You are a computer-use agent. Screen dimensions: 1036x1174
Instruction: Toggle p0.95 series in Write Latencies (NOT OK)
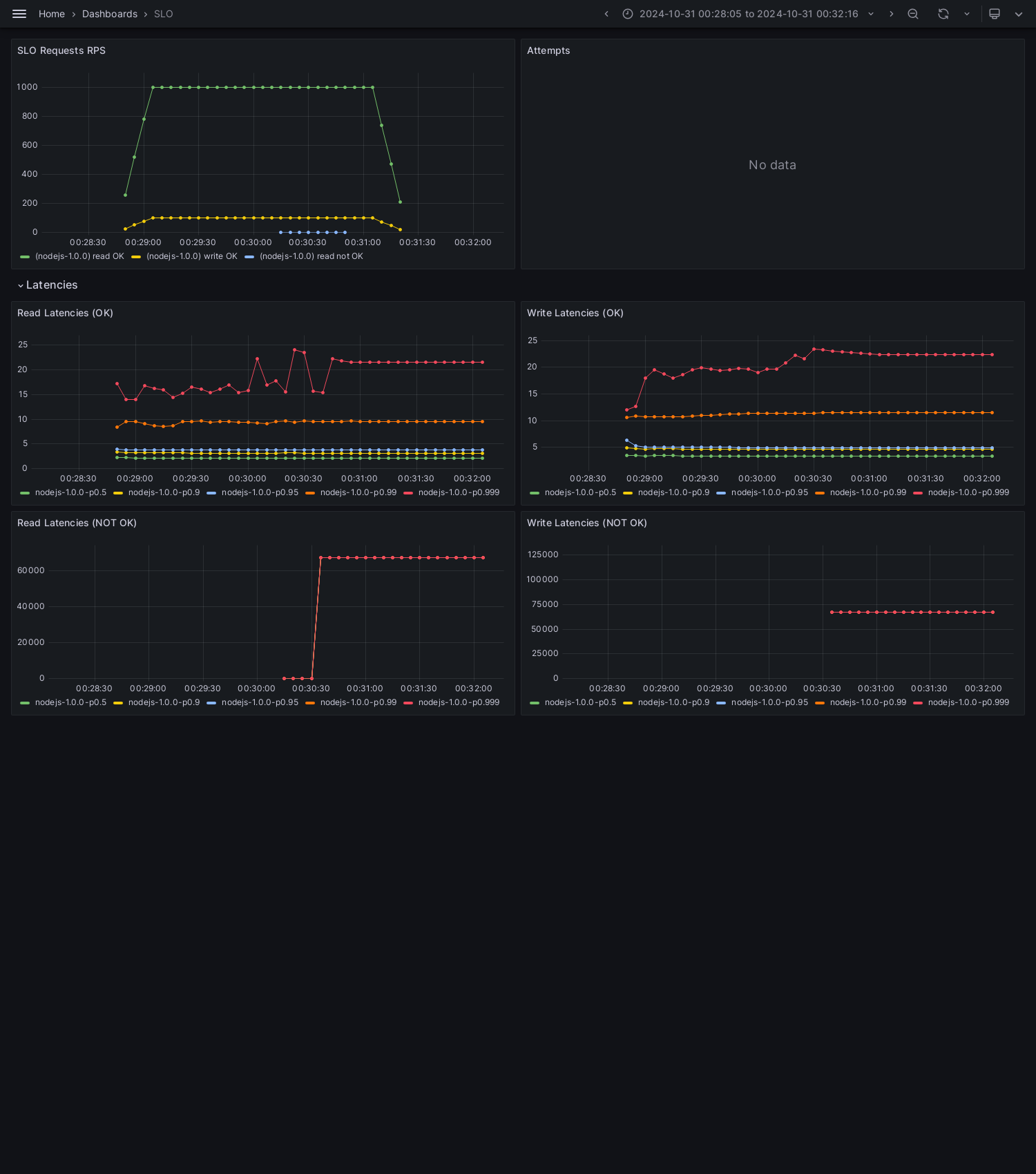[x=769, y=702]
